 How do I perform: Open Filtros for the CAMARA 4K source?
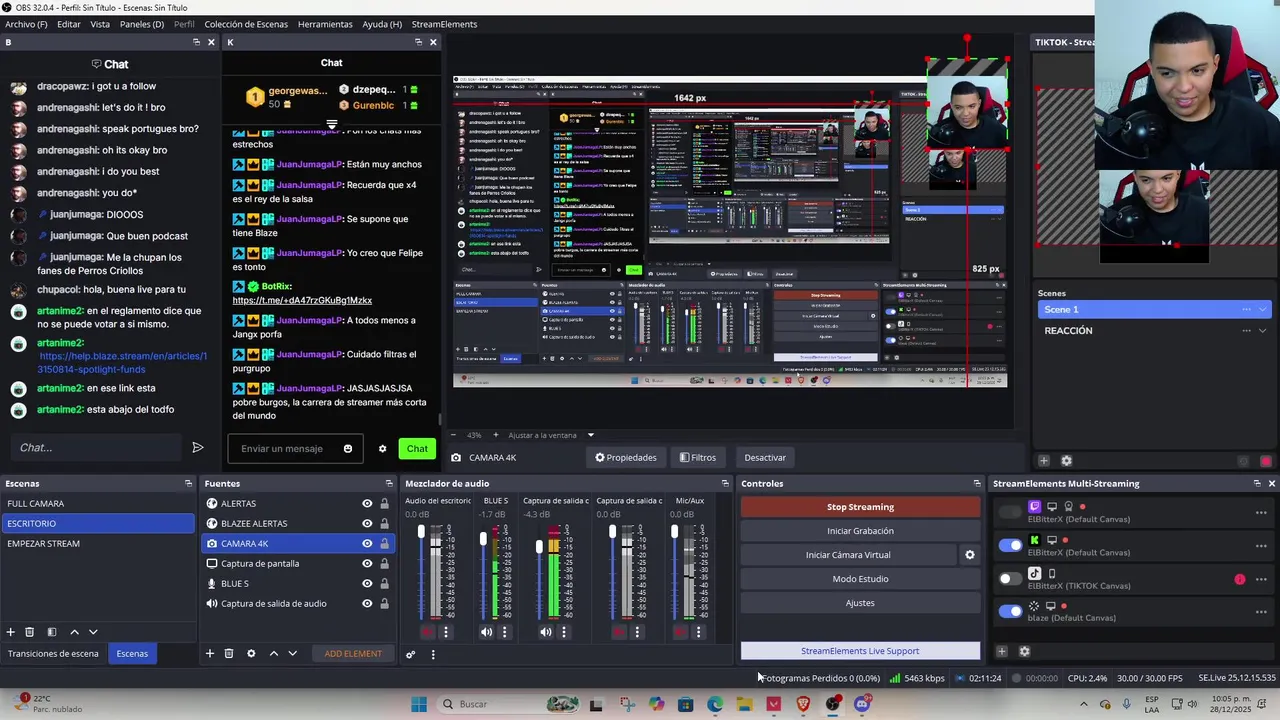click(698, 458)
